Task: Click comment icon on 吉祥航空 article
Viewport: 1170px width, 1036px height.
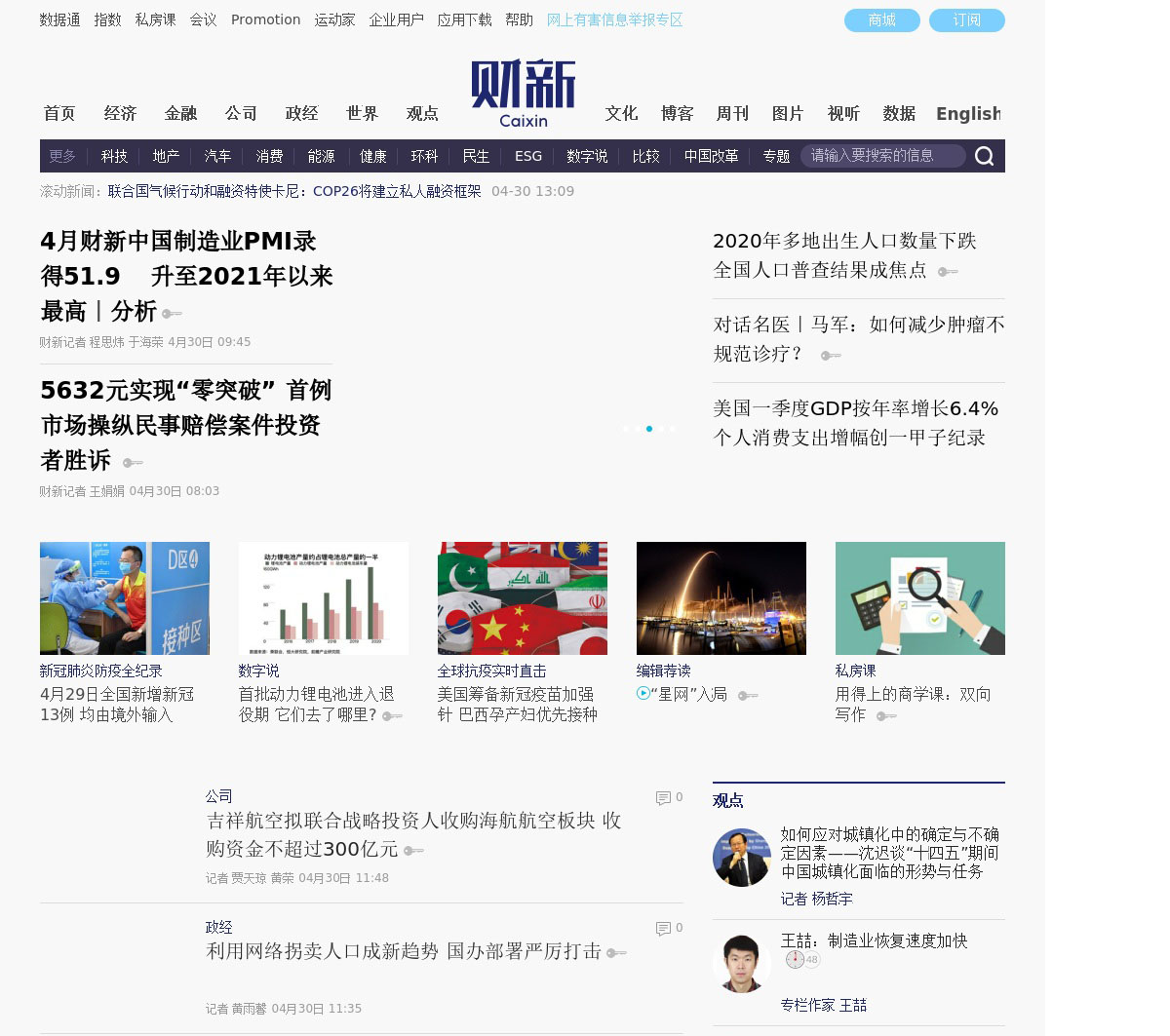Action: 663,798
